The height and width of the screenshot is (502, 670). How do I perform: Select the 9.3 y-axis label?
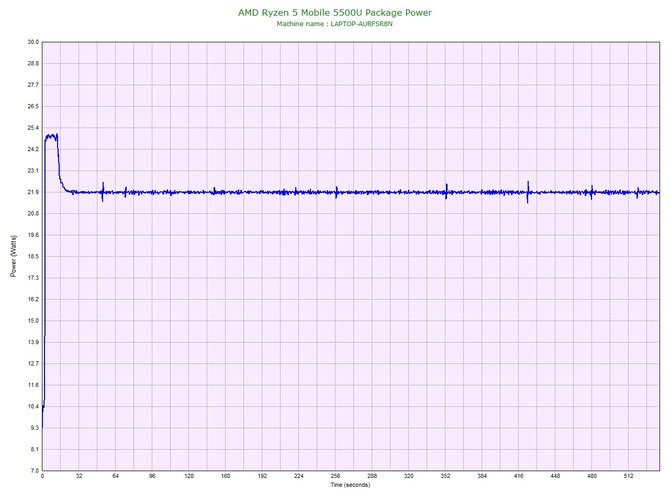coord(35,428)
